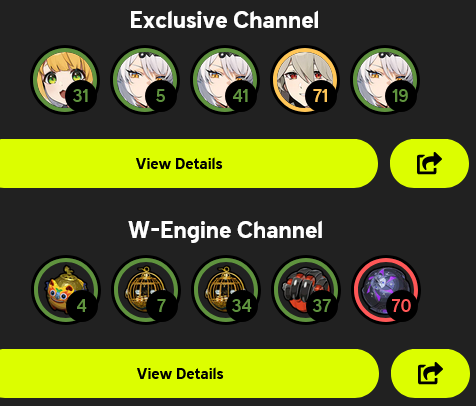
Task: Click the pity badge showing 37
Action: (321, 305)
